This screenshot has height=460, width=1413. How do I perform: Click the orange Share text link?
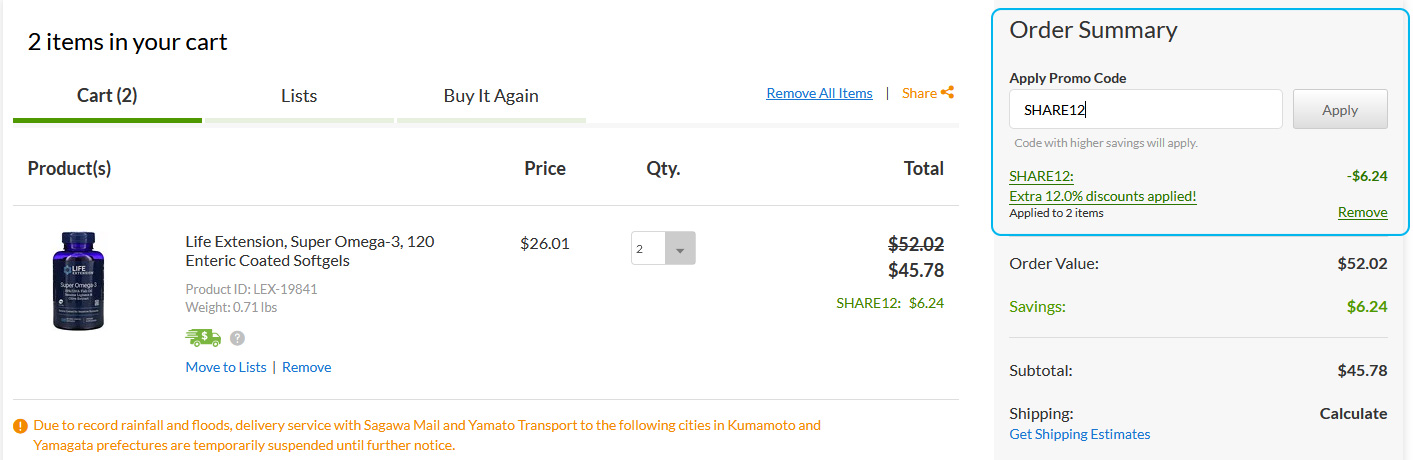(x=919, y=93)
